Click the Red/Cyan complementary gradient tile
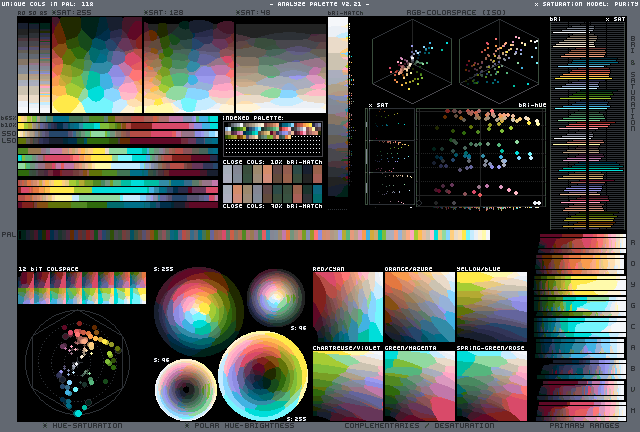640x432 pixels. (x=347, y=308)
